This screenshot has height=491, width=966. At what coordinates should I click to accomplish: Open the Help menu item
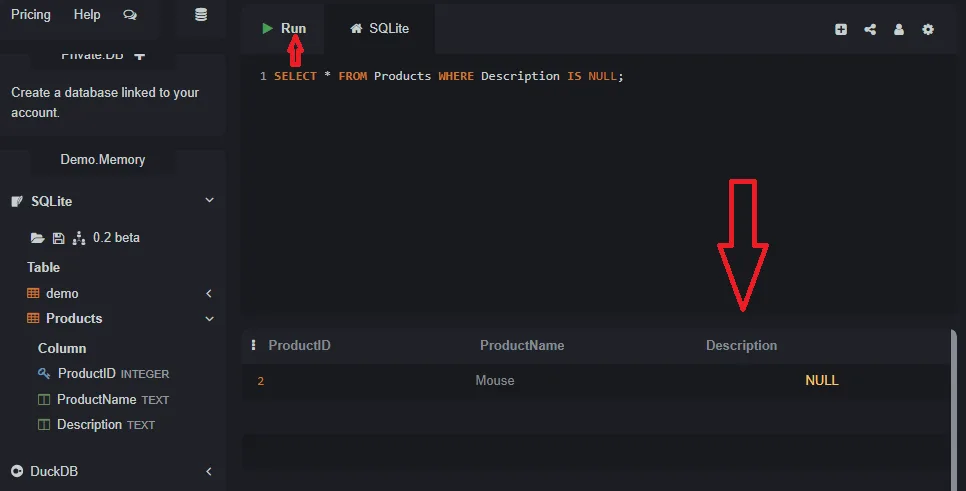[x=87, y=15]
